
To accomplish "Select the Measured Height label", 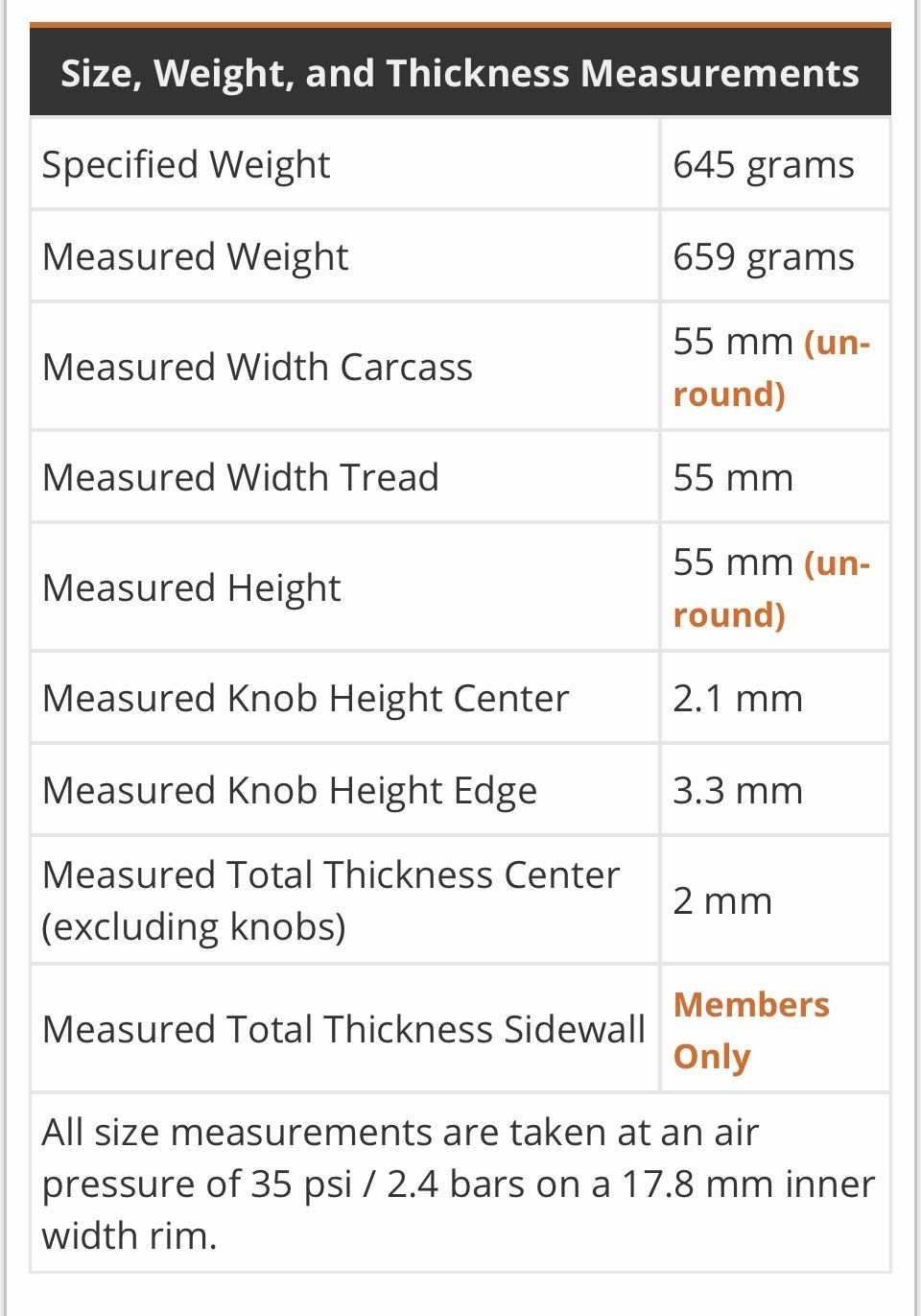I will pyautogui.click(x=191, y=587).
